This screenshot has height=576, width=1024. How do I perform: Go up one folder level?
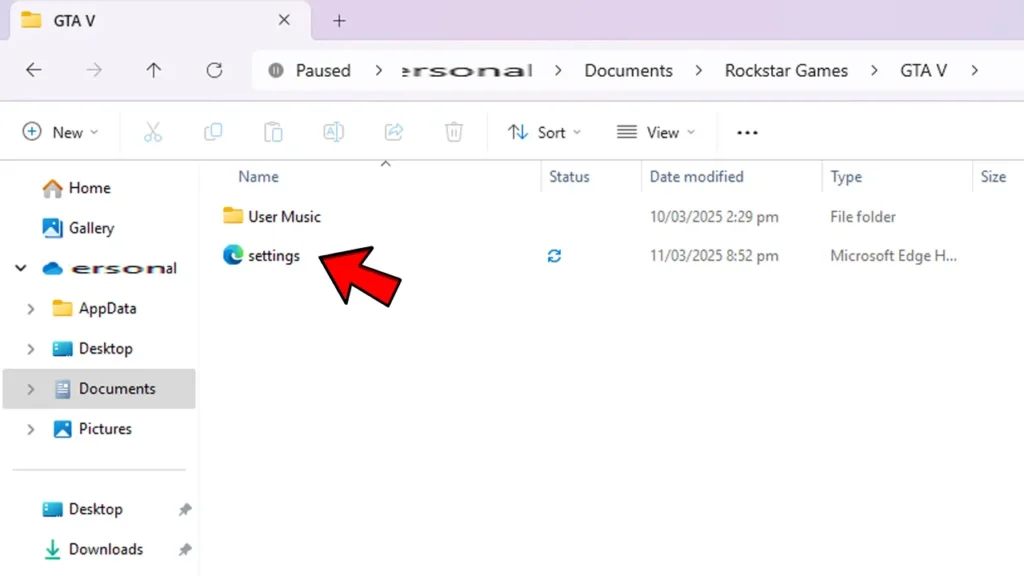(153, 70)
